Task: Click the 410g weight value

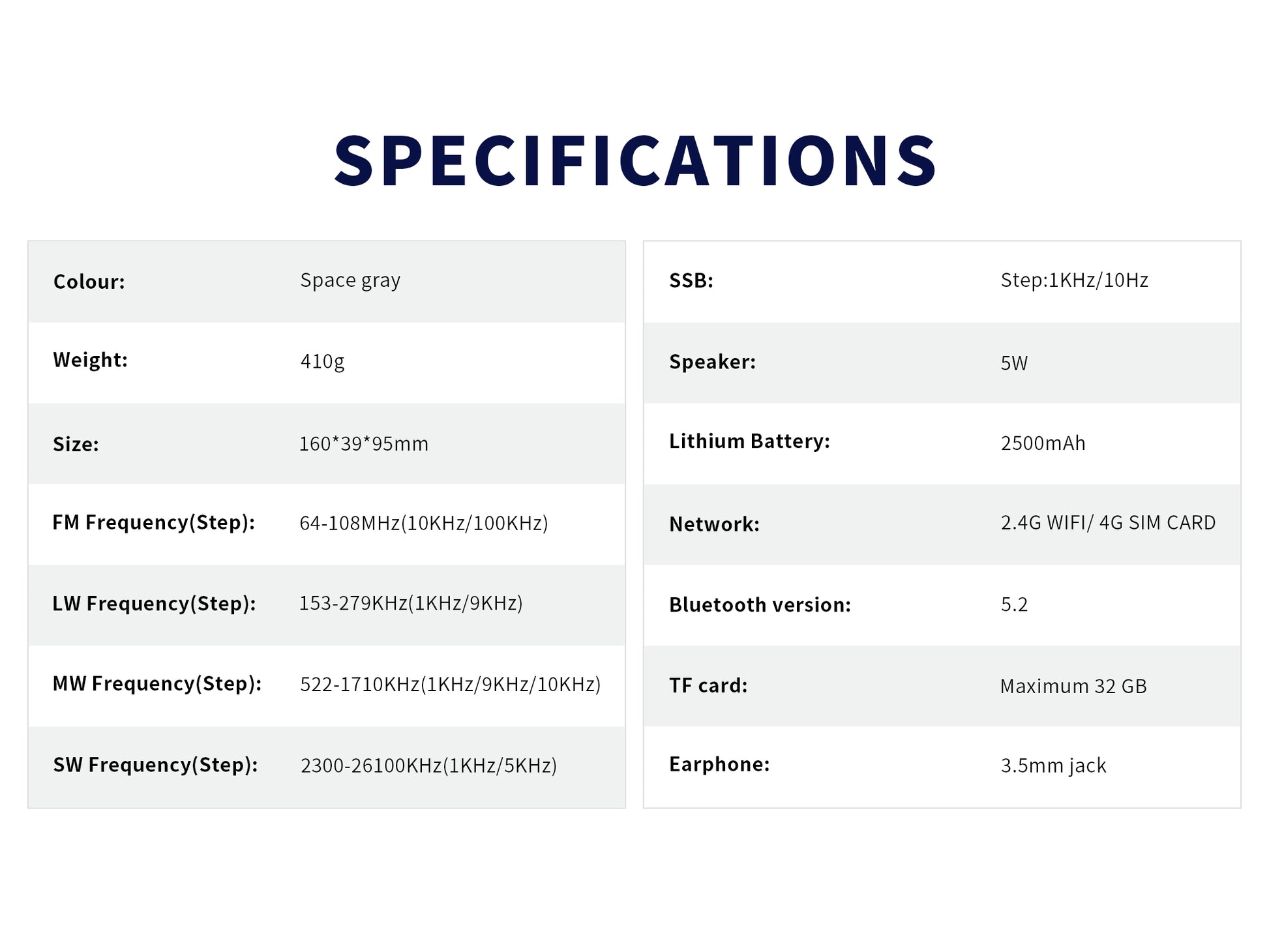Action: tap(322, 361)
